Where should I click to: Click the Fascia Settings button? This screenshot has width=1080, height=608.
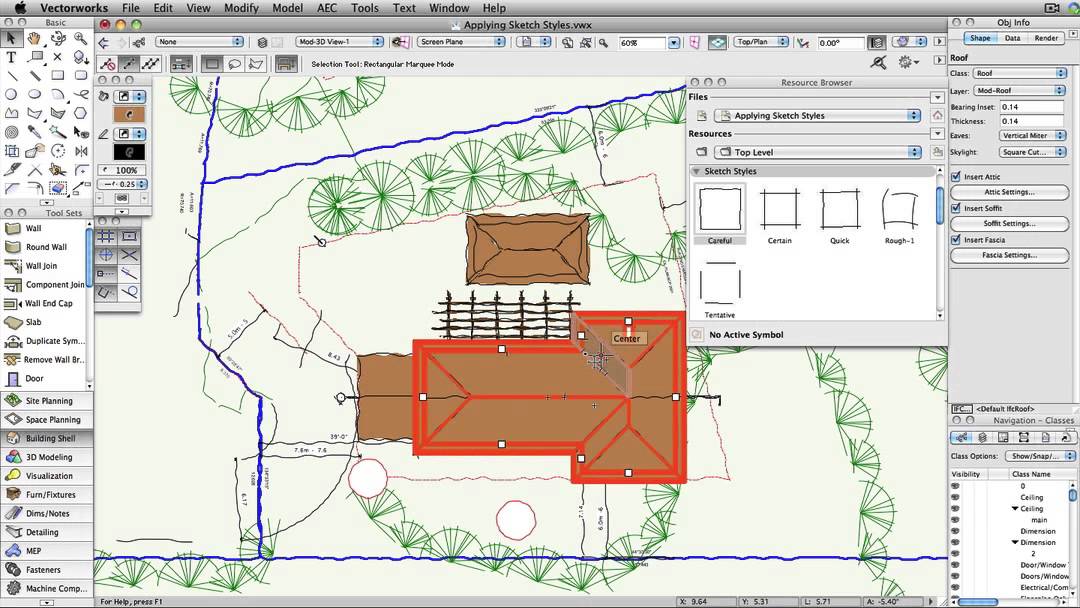1009,255
